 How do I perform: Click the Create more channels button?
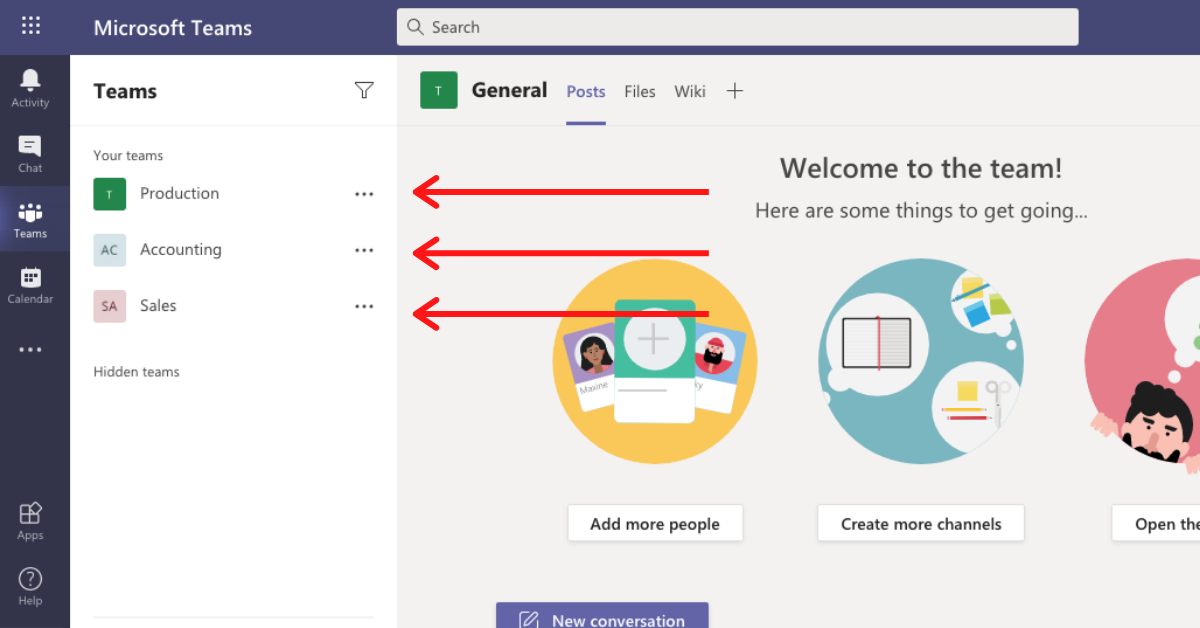pos(921,524)
